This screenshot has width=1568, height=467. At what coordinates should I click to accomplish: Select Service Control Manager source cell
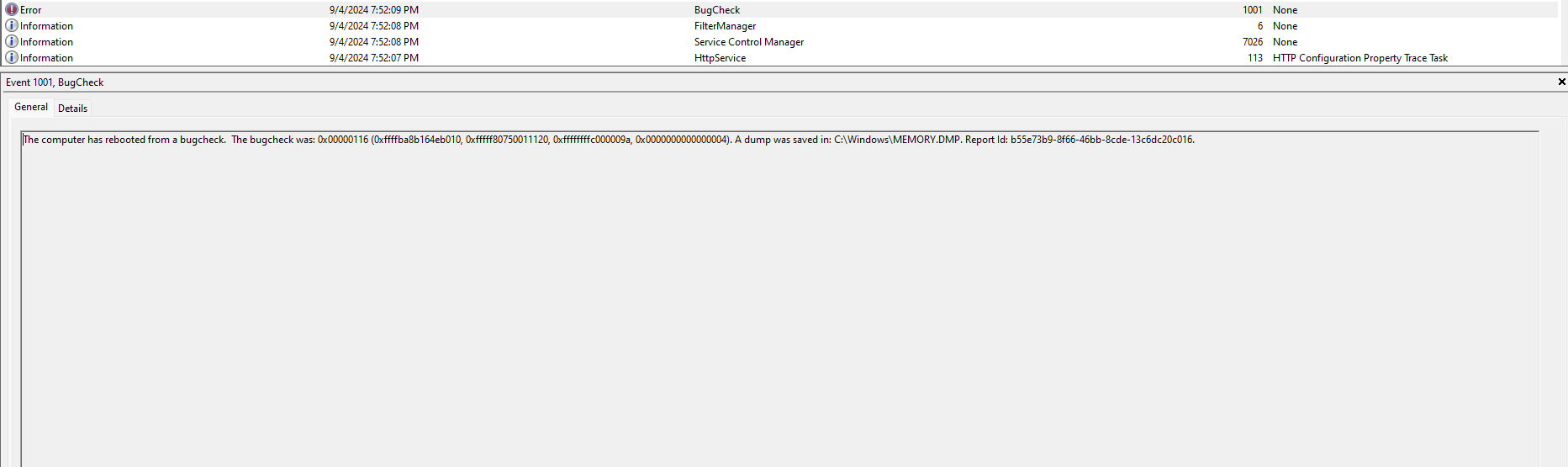[x=749, y=42]
